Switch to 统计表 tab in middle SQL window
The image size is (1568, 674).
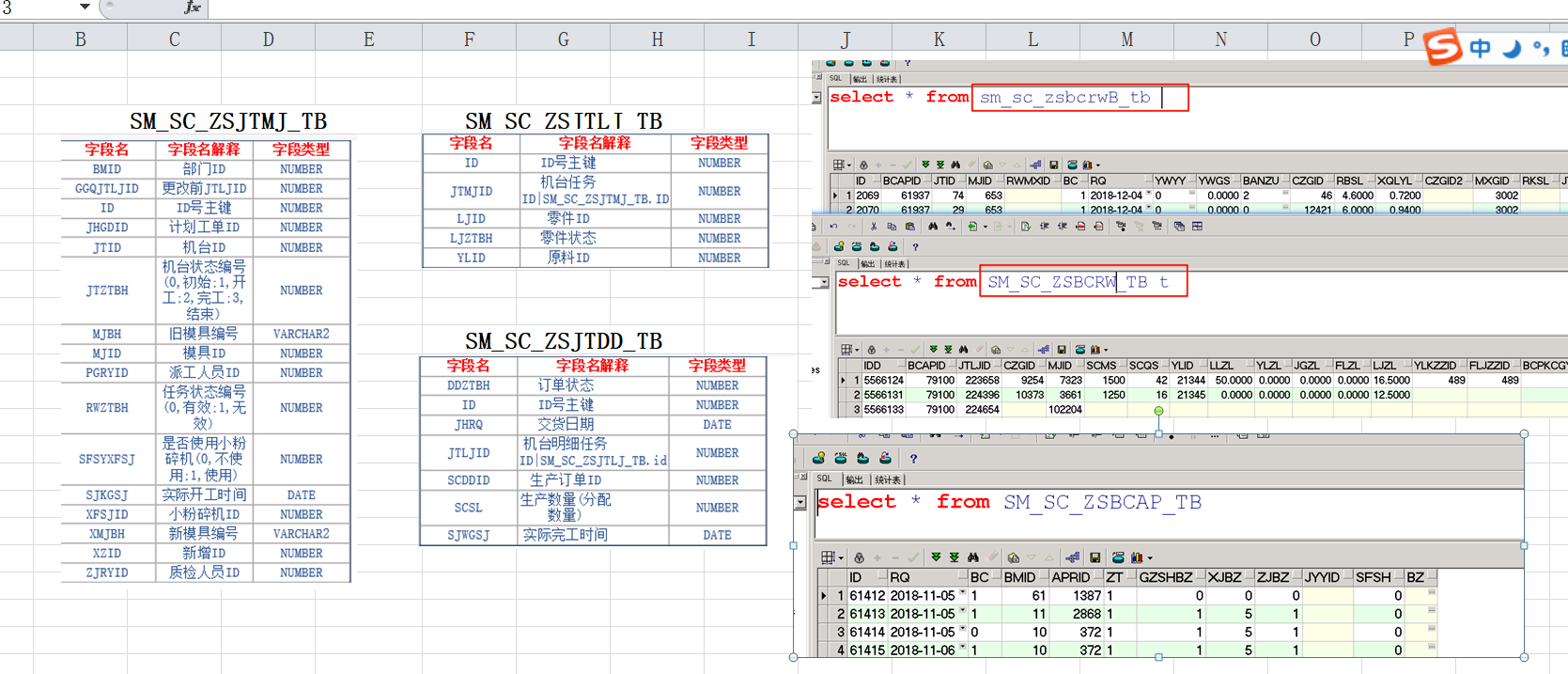[895, 264]
